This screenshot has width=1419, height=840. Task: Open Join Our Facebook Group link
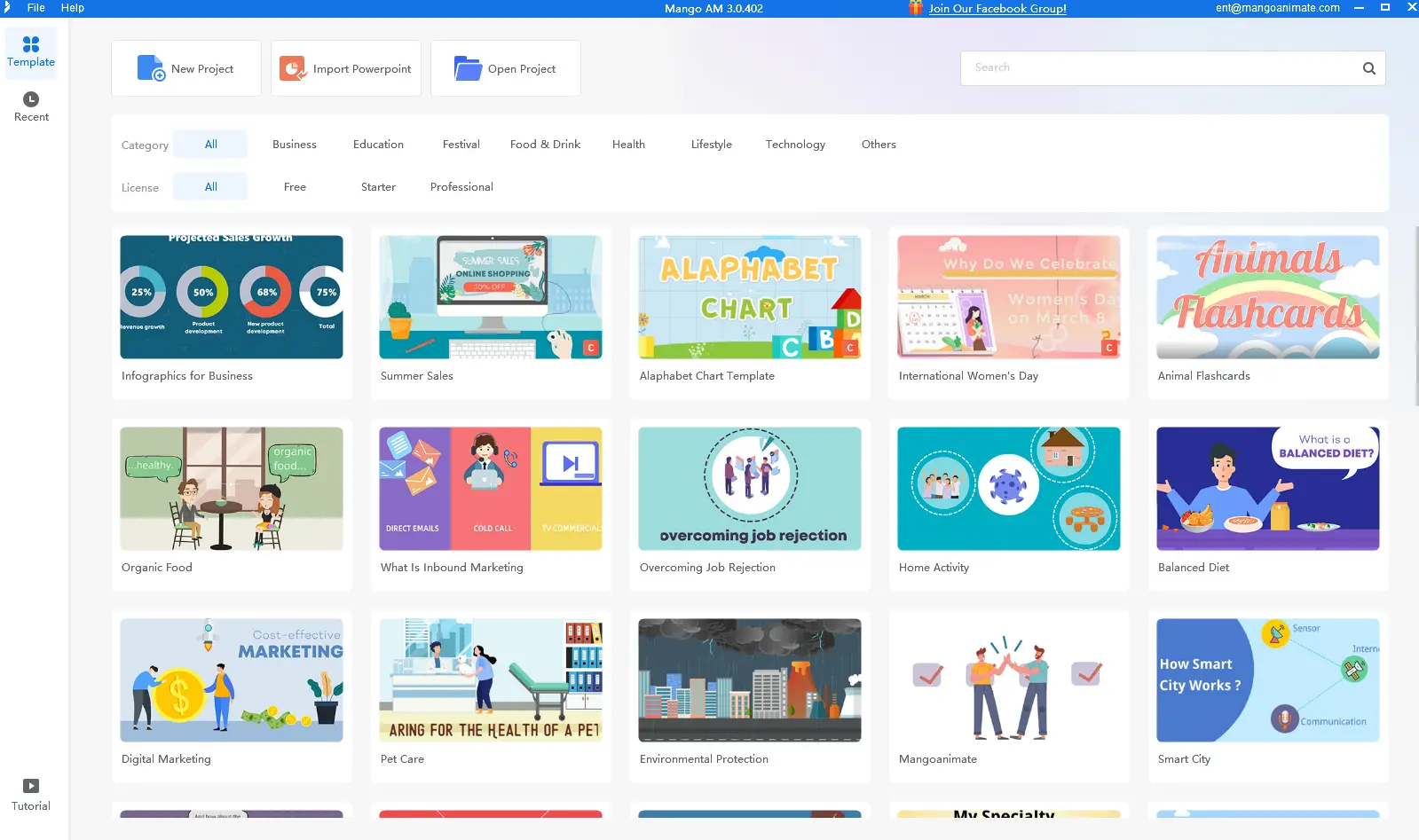(997, 9)
